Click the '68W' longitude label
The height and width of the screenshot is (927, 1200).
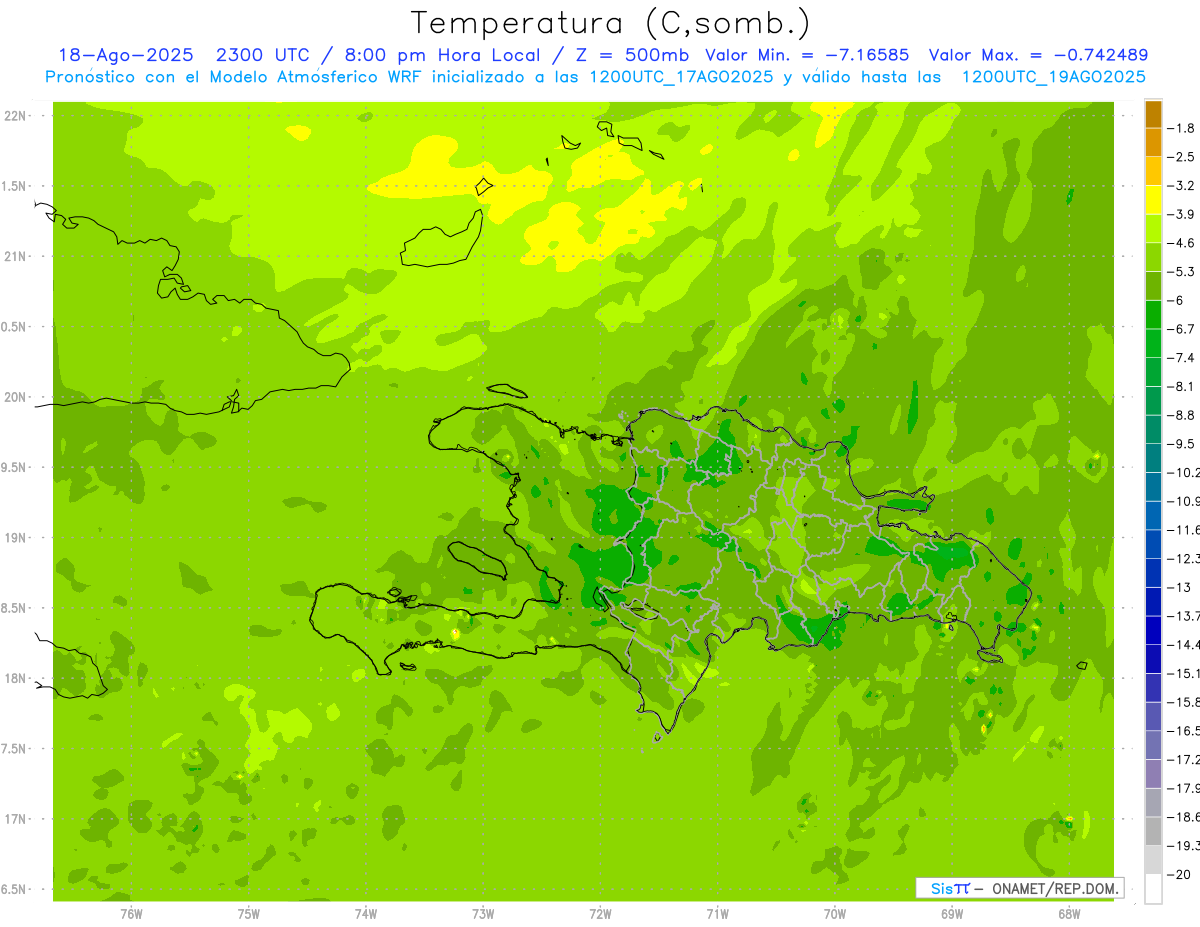[1069, 913]
